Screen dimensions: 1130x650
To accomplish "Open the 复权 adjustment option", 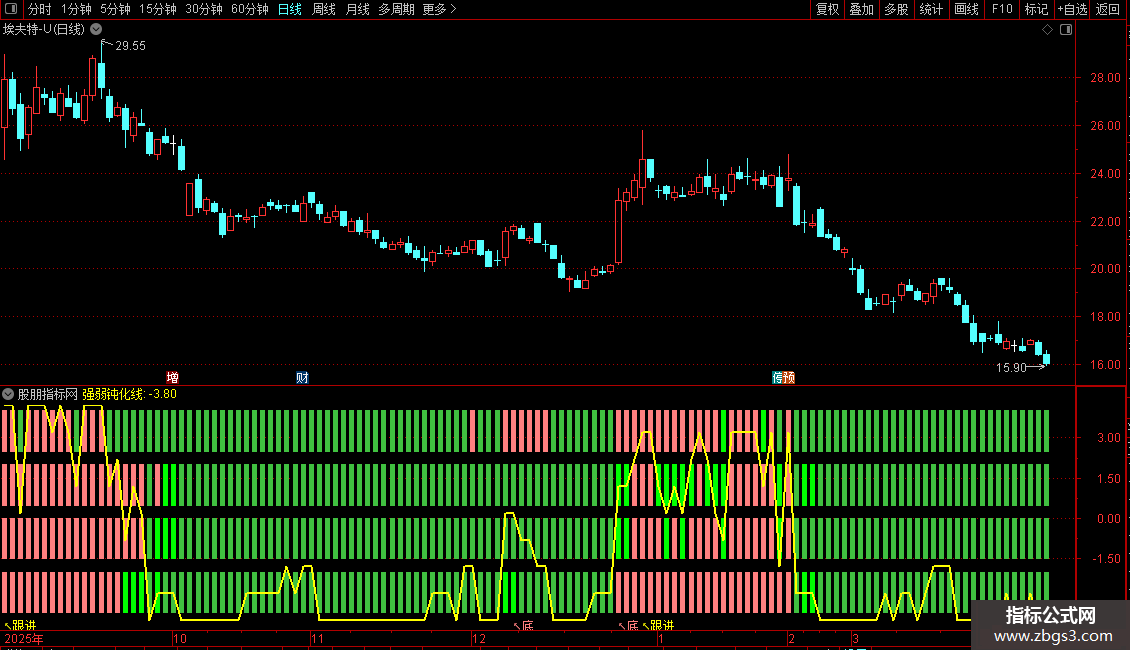I will 827,9.
